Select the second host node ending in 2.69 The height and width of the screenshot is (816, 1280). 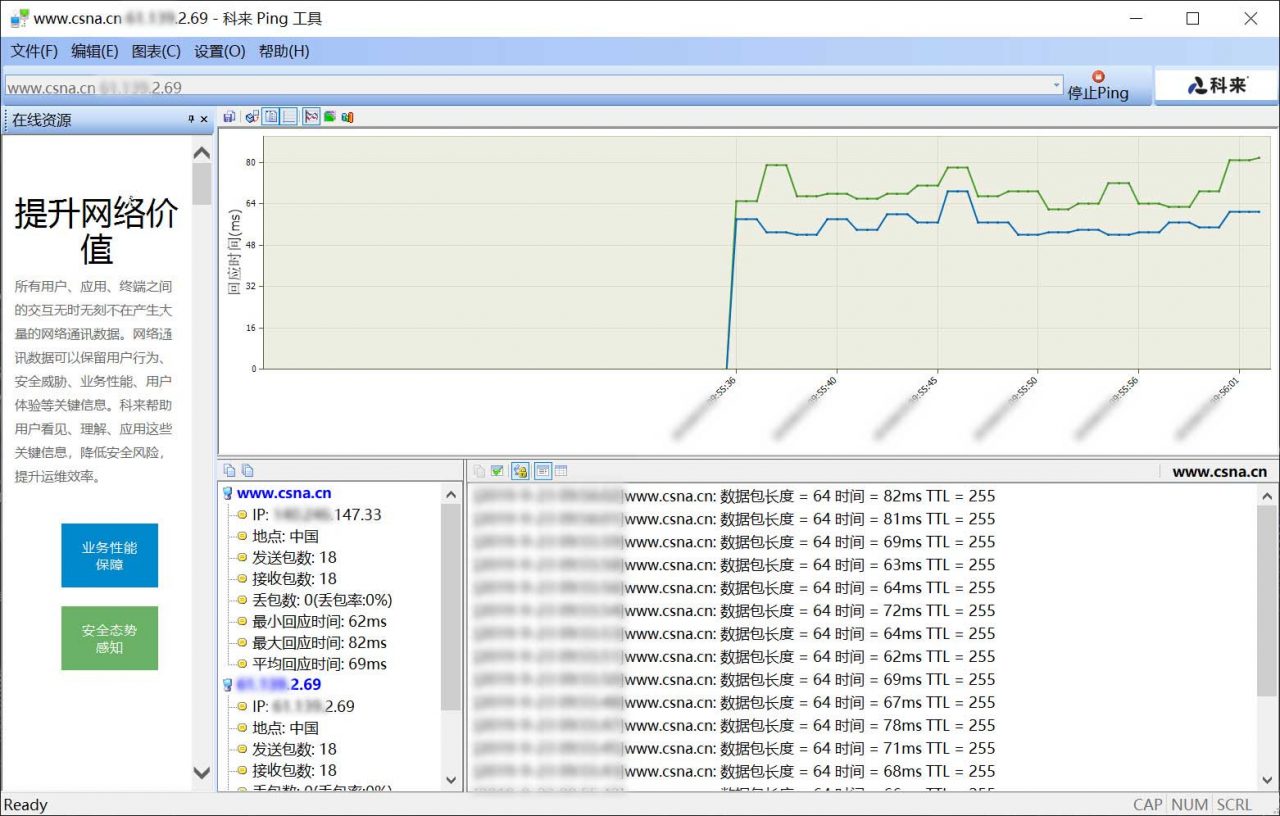pos(278,684)
